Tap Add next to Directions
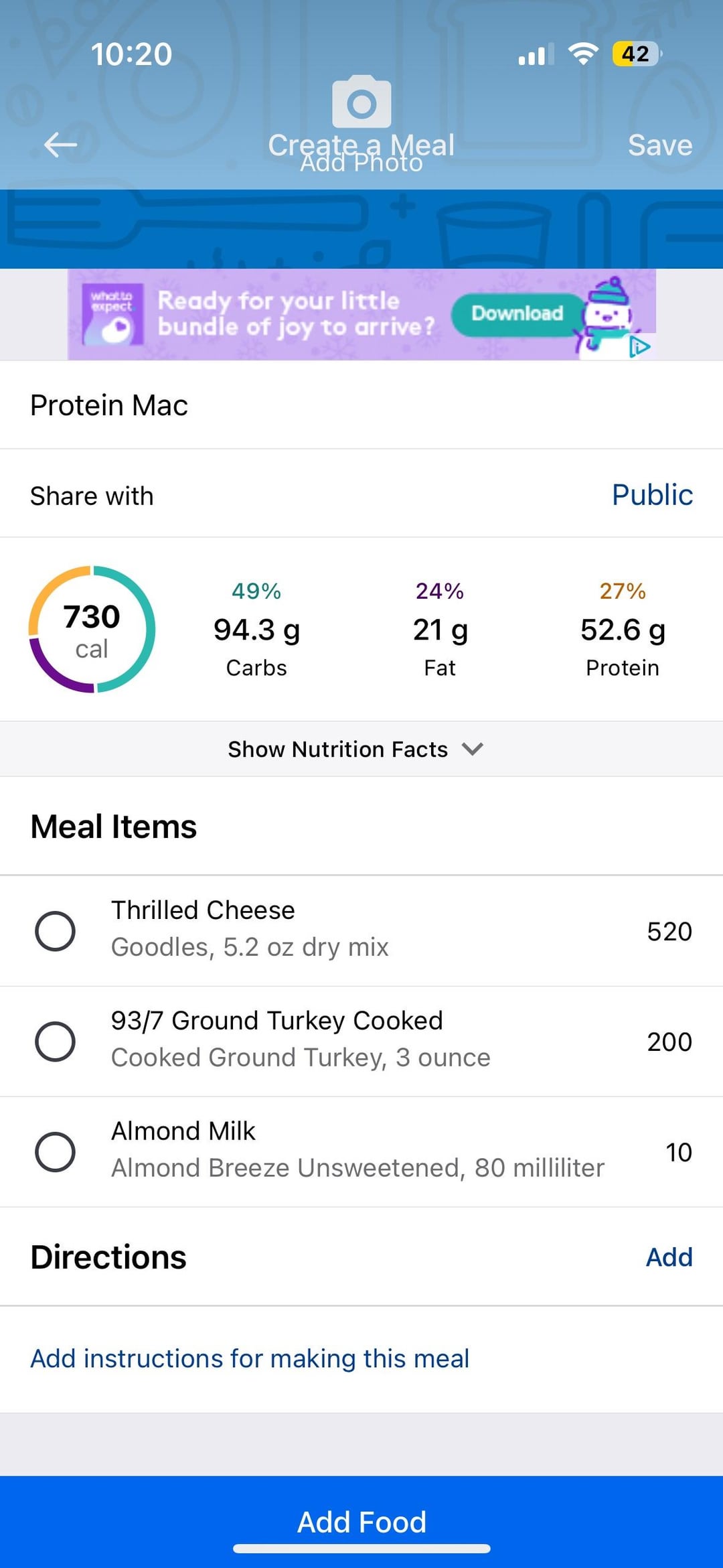 (668, 1257)
